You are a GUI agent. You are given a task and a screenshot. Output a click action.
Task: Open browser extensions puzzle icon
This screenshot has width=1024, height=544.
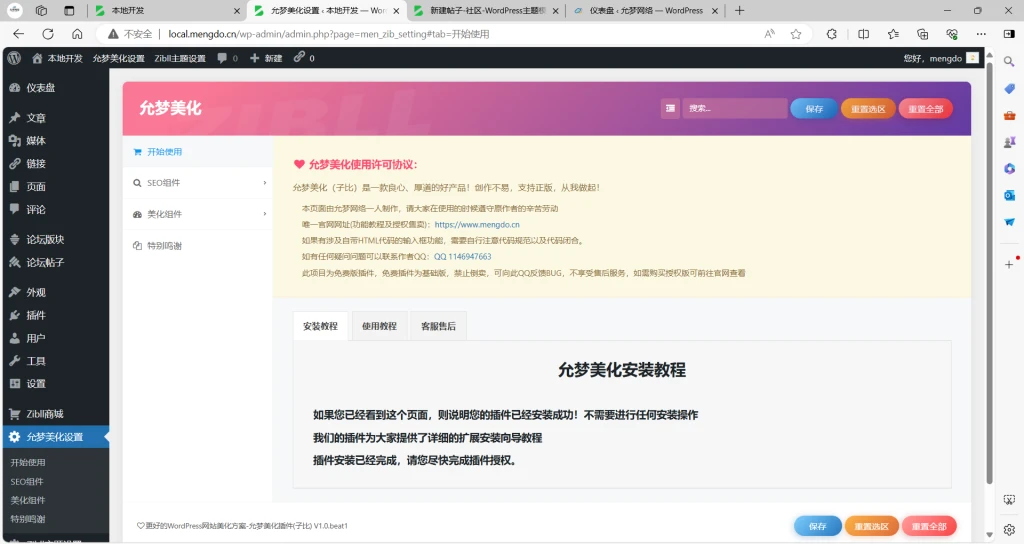[x=831, y=34]
